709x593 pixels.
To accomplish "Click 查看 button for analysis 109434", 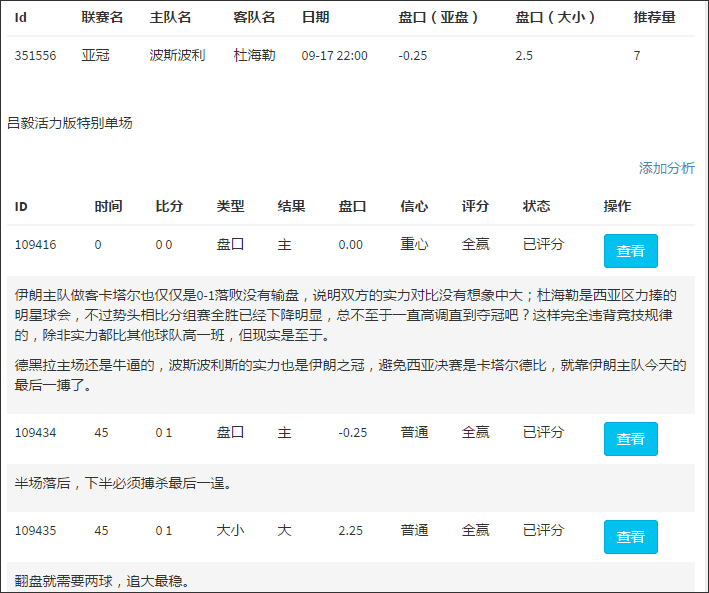I will 630,439.
